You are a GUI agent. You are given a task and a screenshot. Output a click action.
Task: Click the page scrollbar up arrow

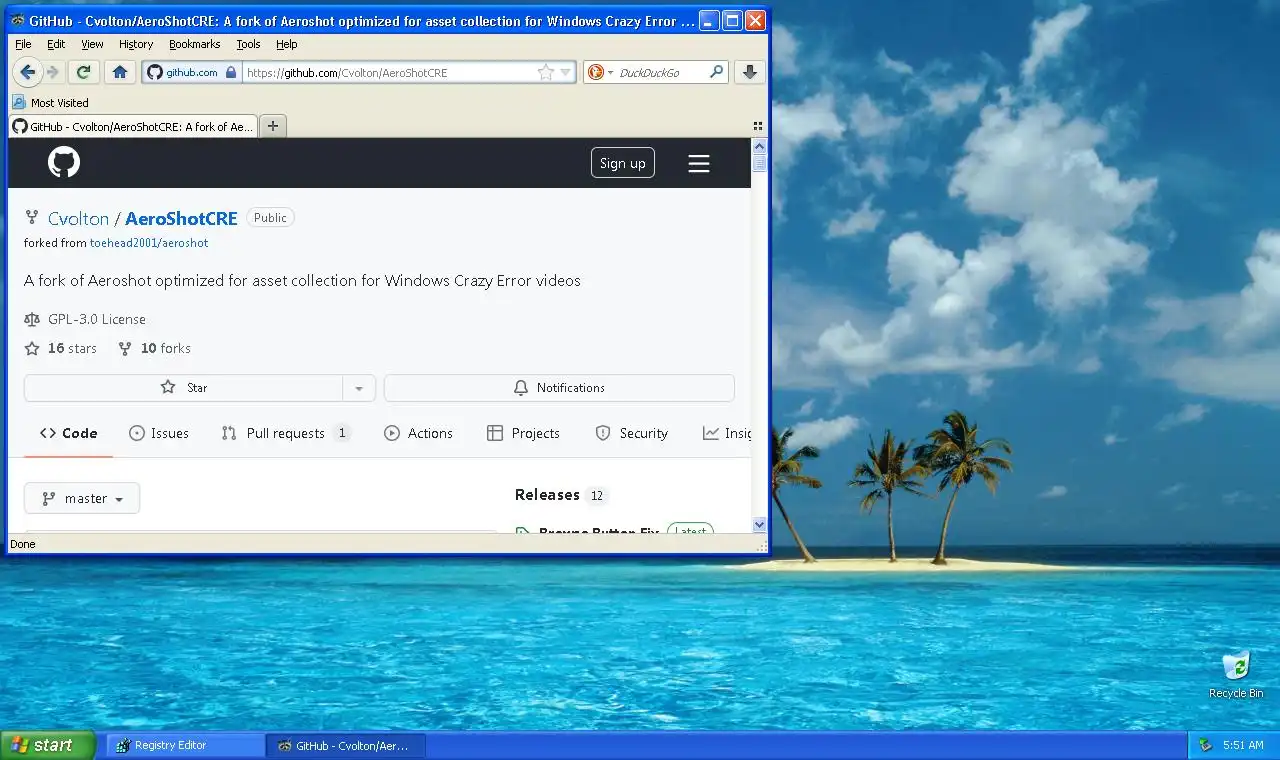759,146
